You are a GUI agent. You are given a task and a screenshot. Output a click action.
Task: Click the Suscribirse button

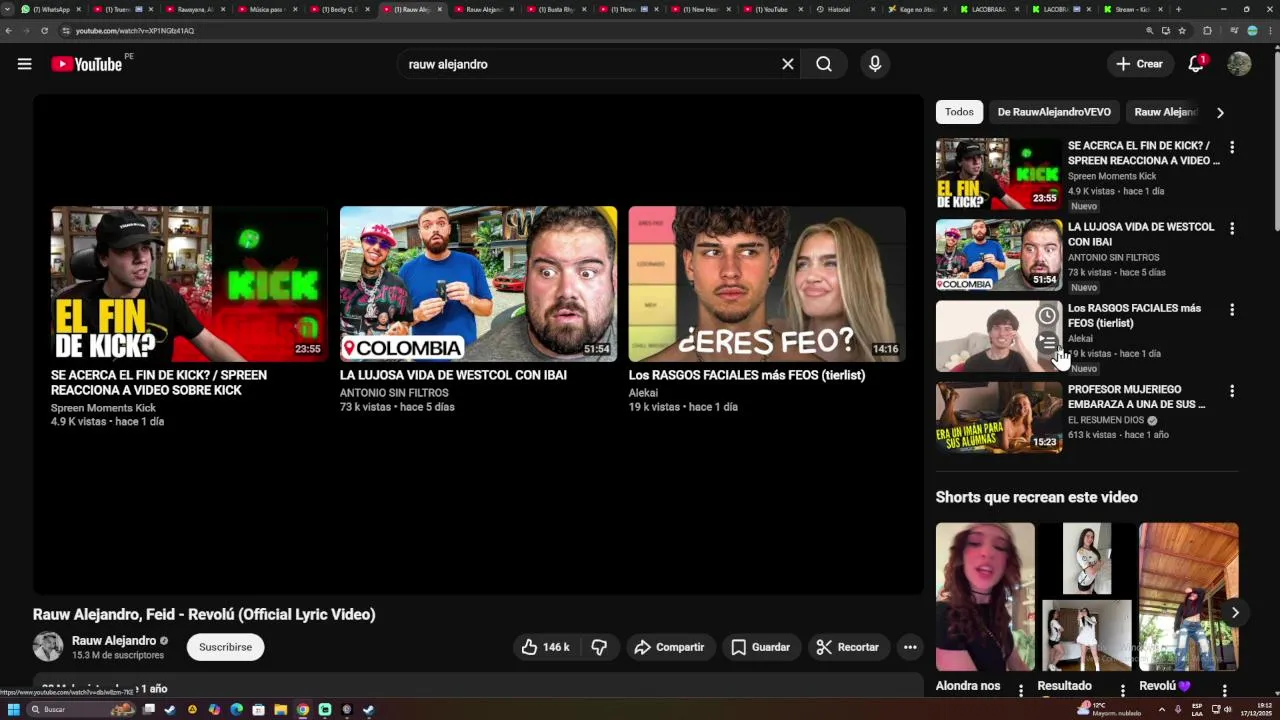225,647
